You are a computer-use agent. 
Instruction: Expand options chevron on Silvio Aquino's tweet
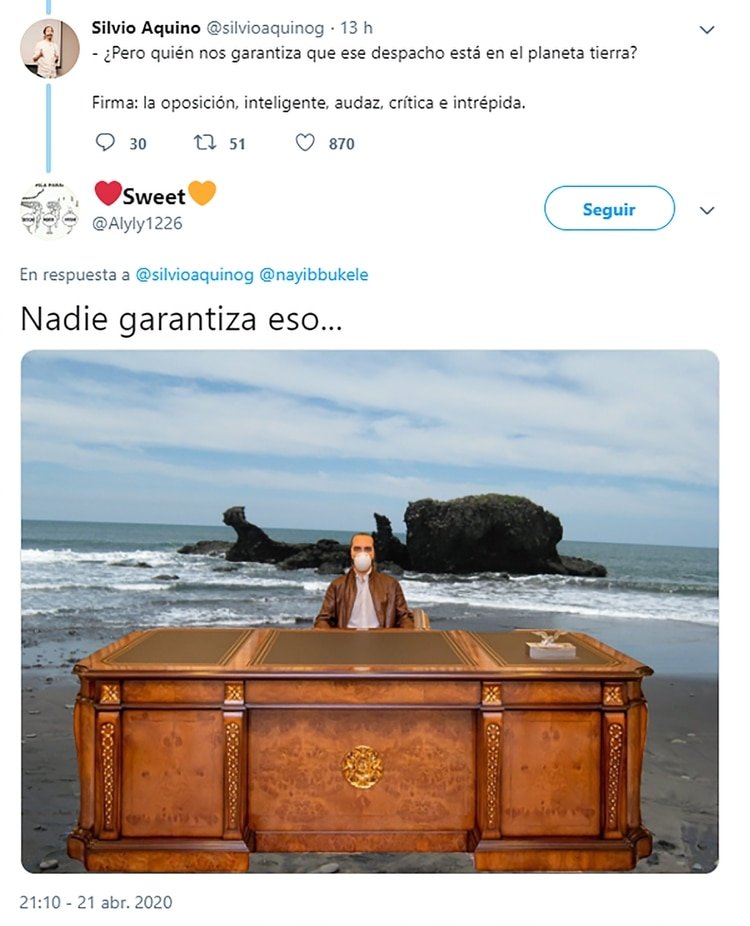tap(707, 30)
